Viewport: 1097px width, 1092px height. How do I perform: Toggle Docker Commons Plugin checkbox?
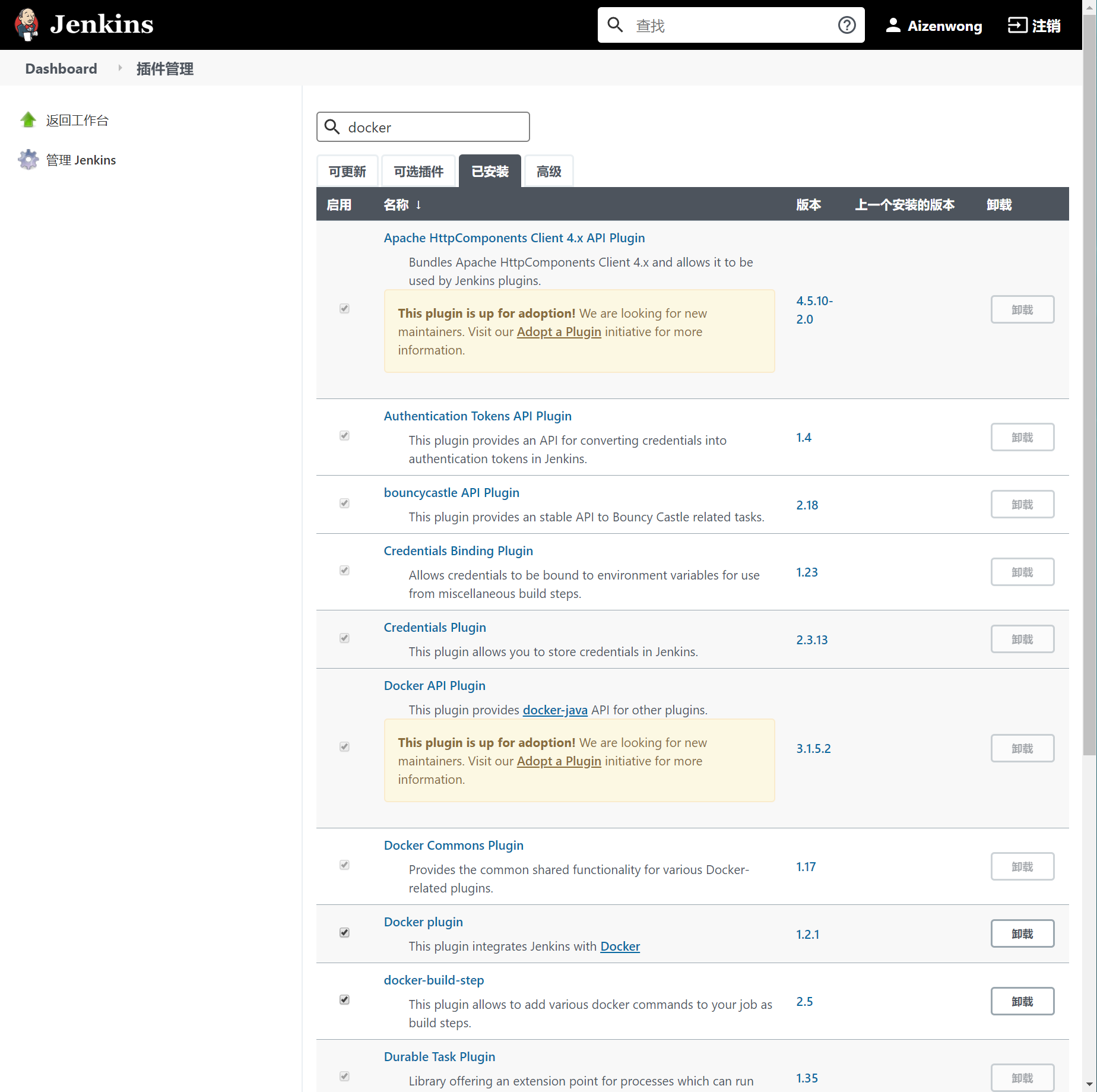click(344, 865)
